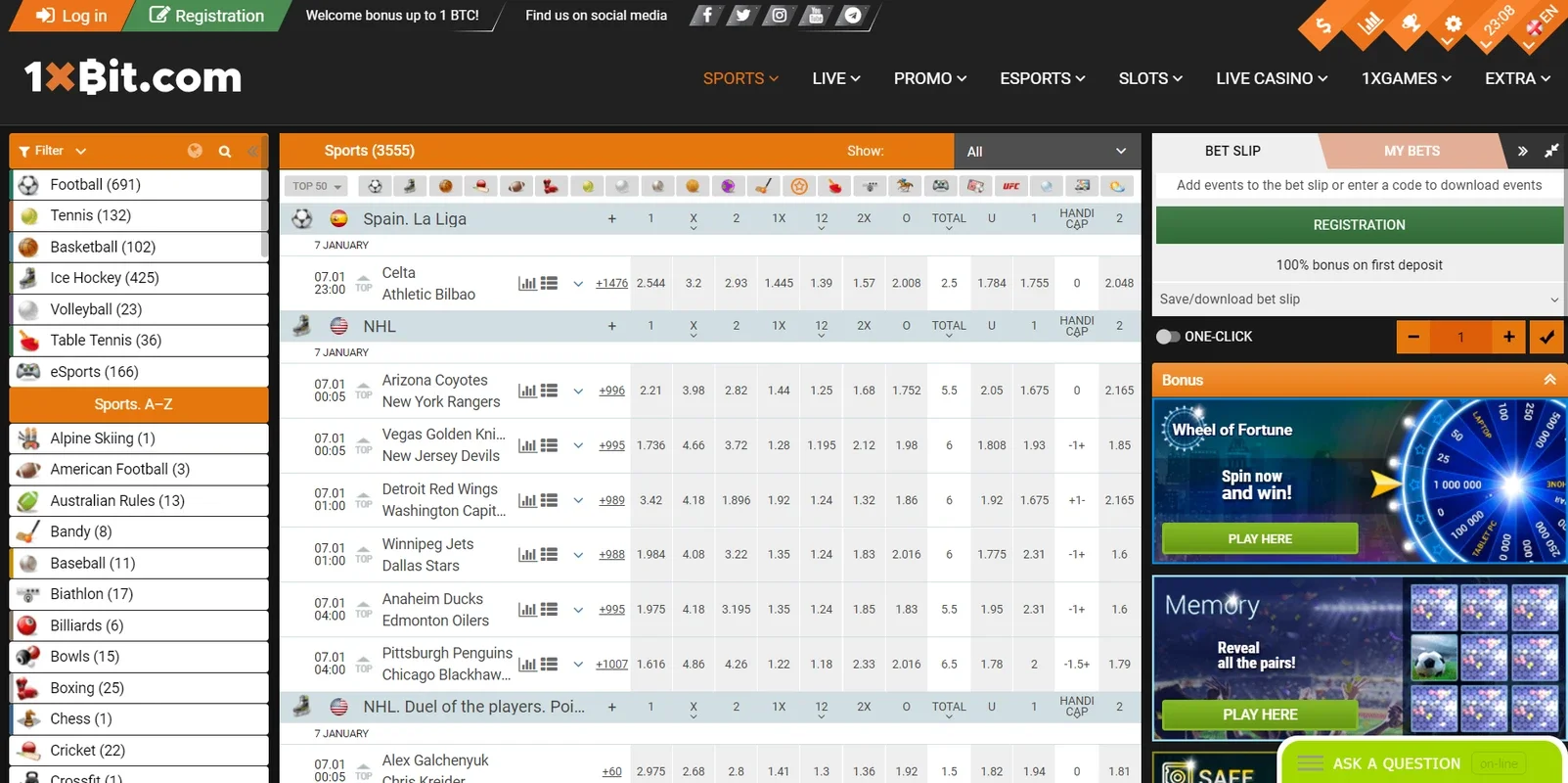Click the Registration link in header
The image size is (1568, 783).
click(x=207, y=16)
